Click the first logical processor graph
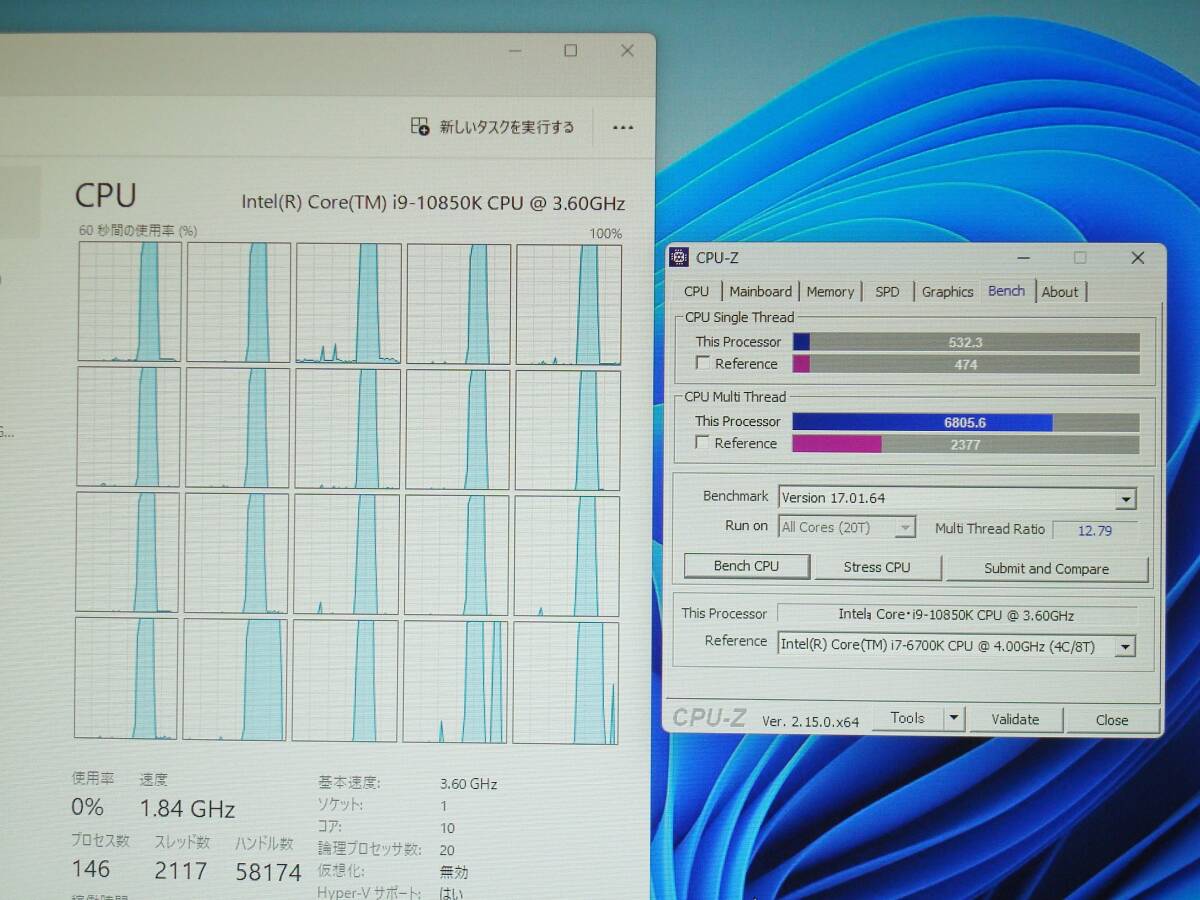Screen dimensions: 1200x900 130,302
